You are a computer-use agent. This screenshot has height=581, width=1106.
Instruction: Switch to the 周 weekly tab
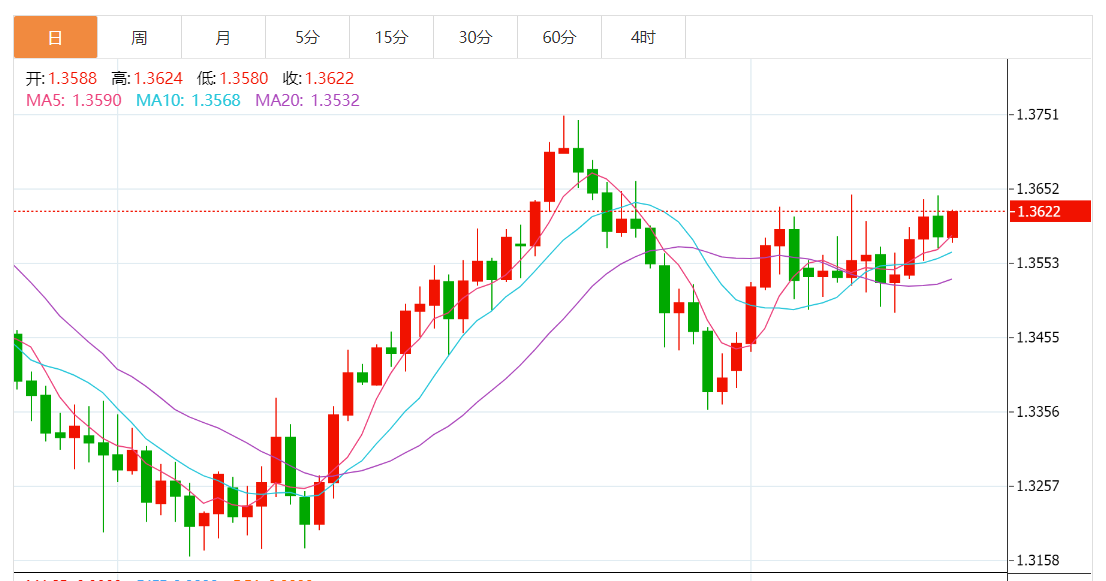click(139, 38)
